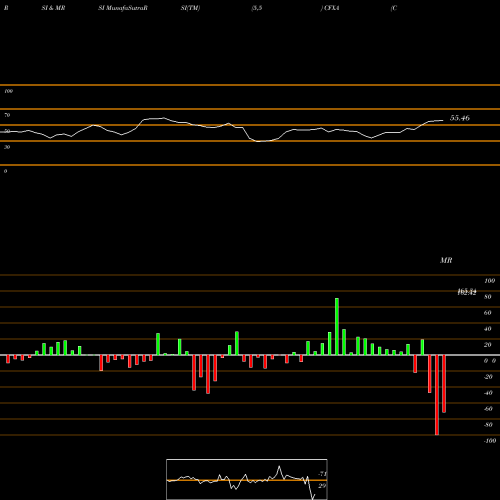Click the RSI value label 55.46
The width and height of the screenshot is (500, 500).
coord(460,118)
